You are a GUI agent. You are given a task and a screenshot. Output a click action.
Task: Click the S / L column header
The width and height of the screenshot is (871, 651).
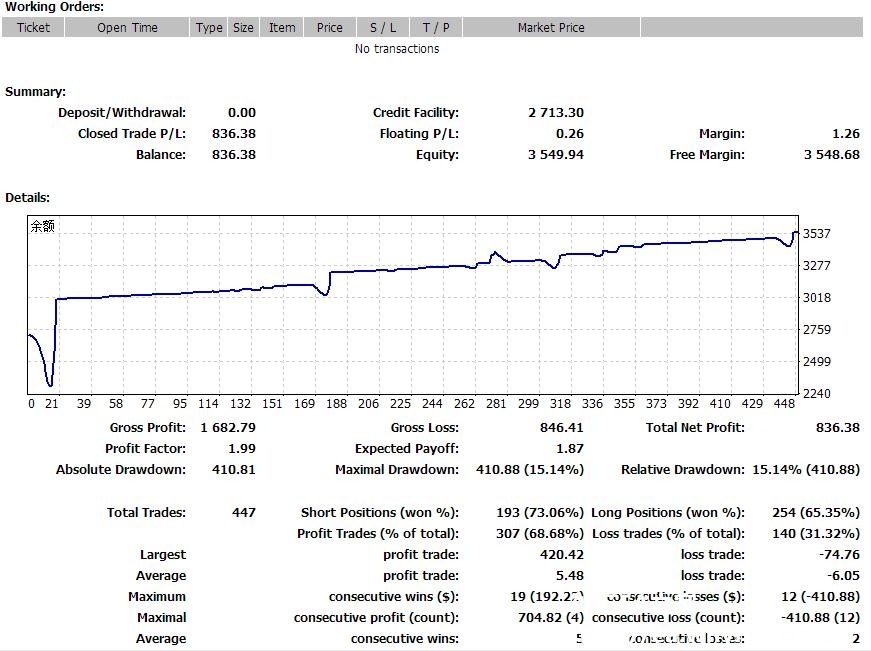[x=383, y=27]
